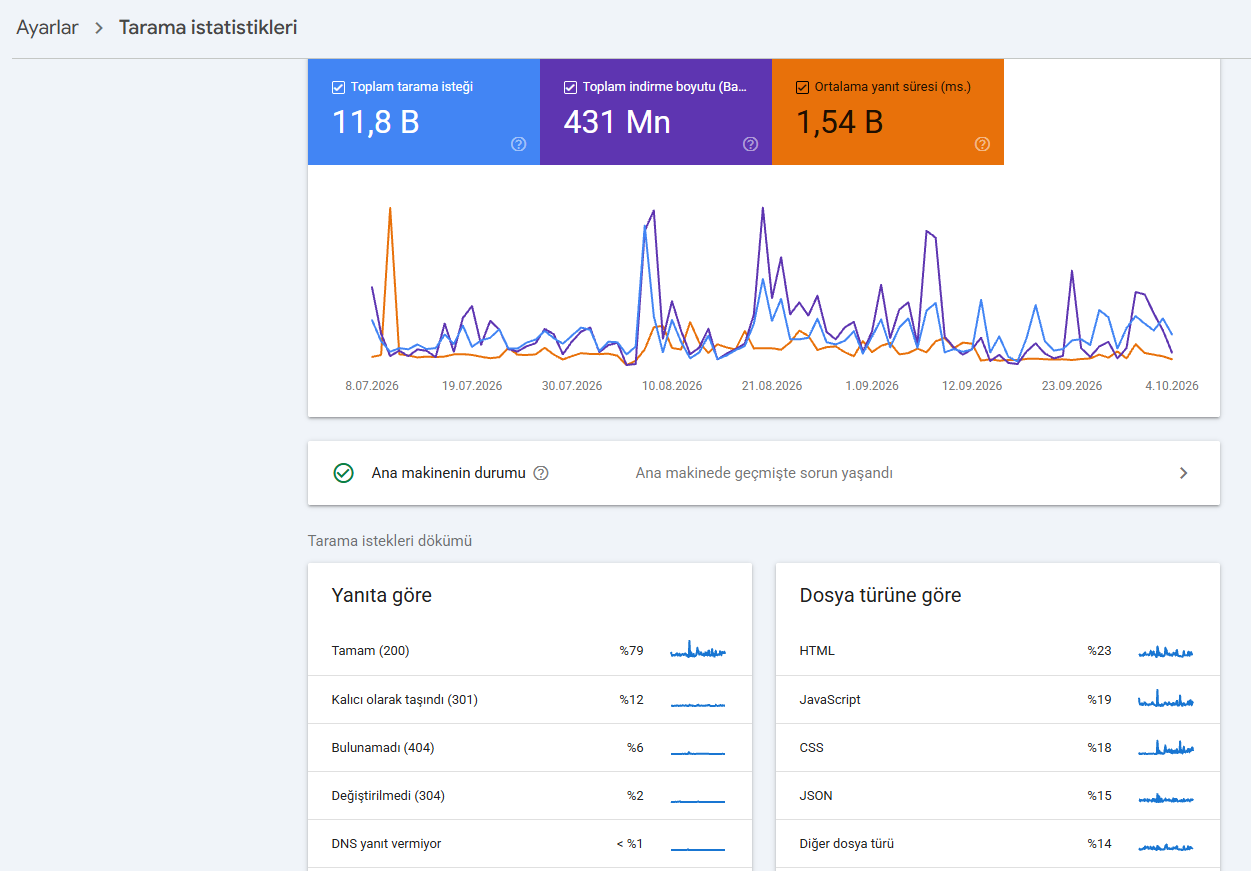Click sparkline chart for HTML
The width and height of the screenshot is (1251, 871).
1166,651
